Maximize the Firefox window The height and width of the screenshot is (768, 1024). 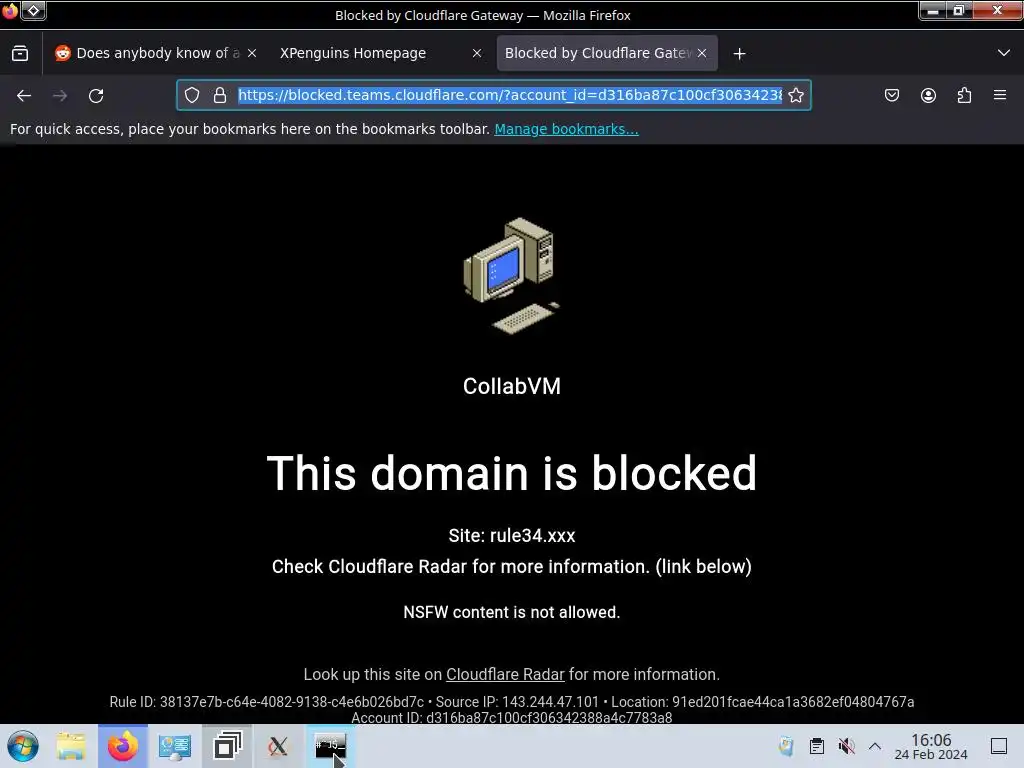(959, 10)
